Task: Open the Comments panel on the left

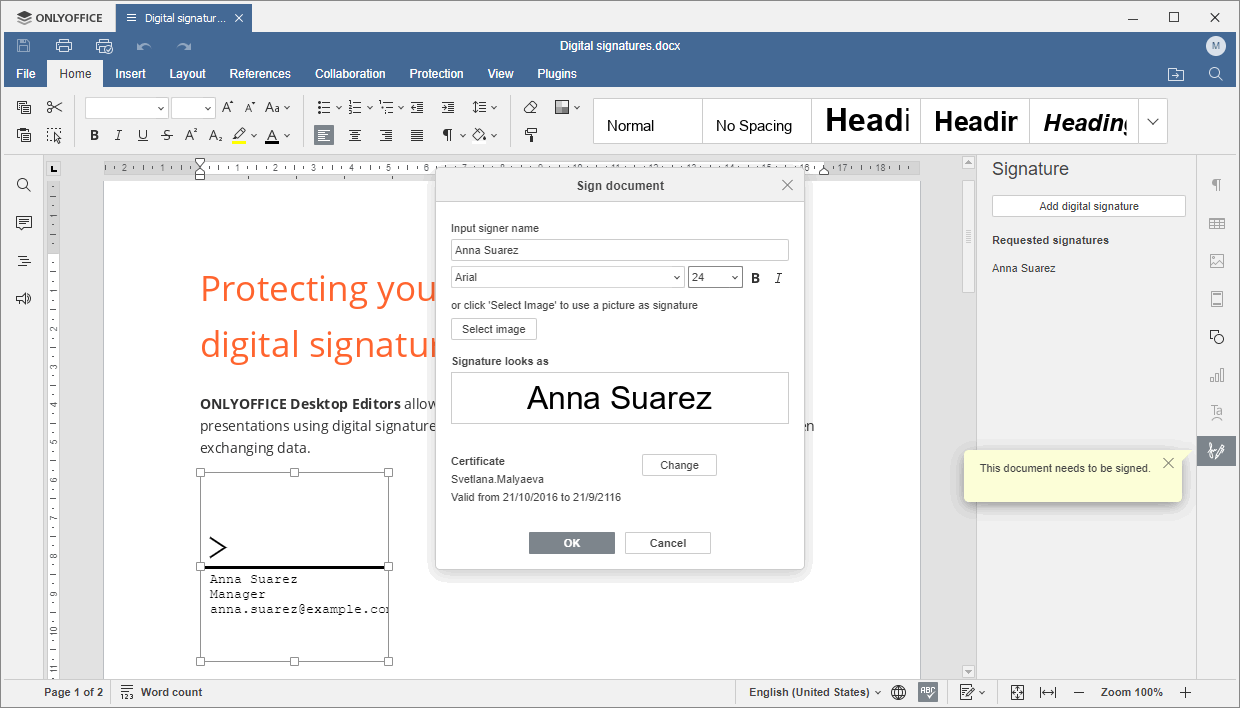Action: [23, 222]
